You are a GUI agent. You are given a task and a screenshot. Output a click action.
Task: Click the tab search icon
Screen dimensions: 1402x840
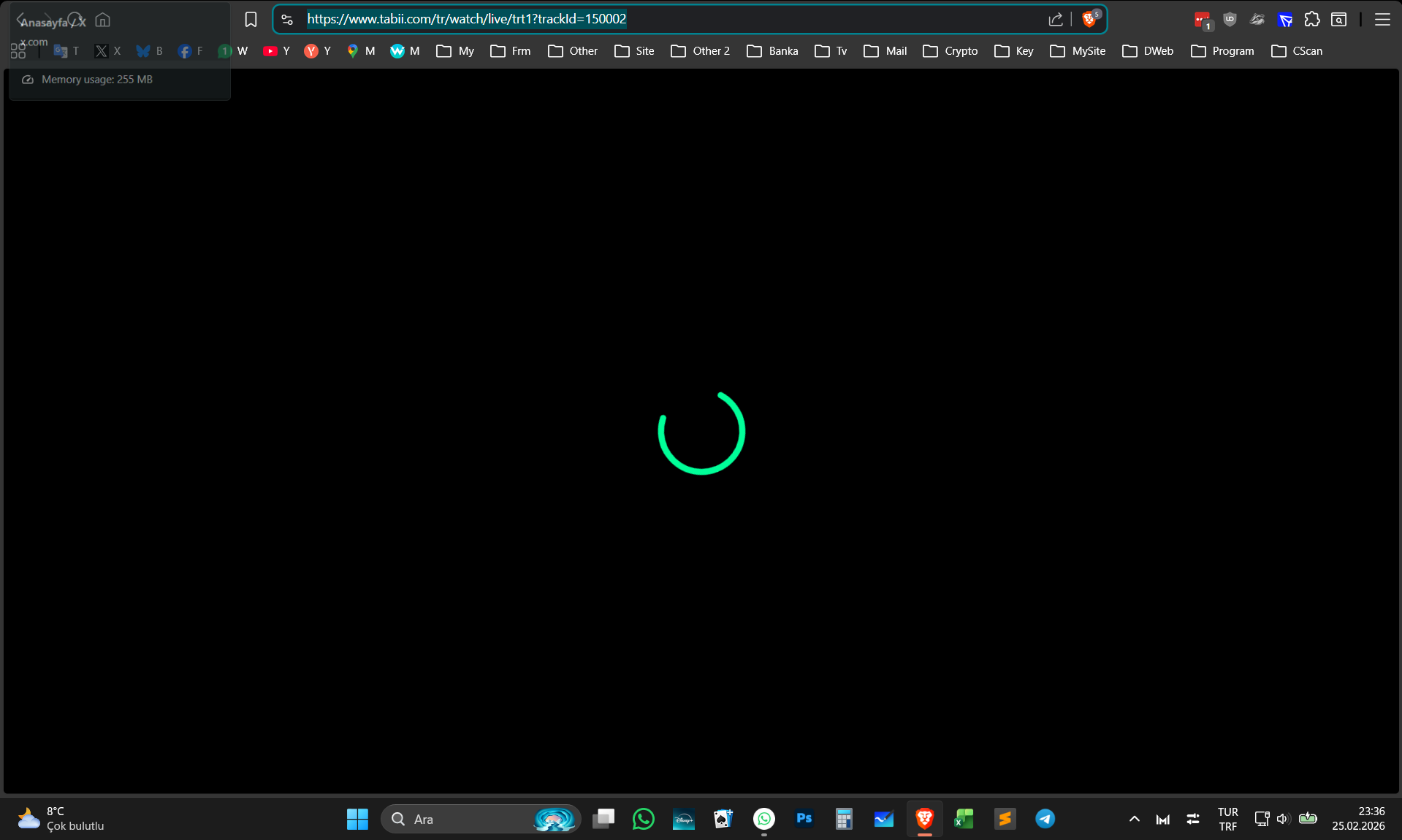(x=1338, y=20)
